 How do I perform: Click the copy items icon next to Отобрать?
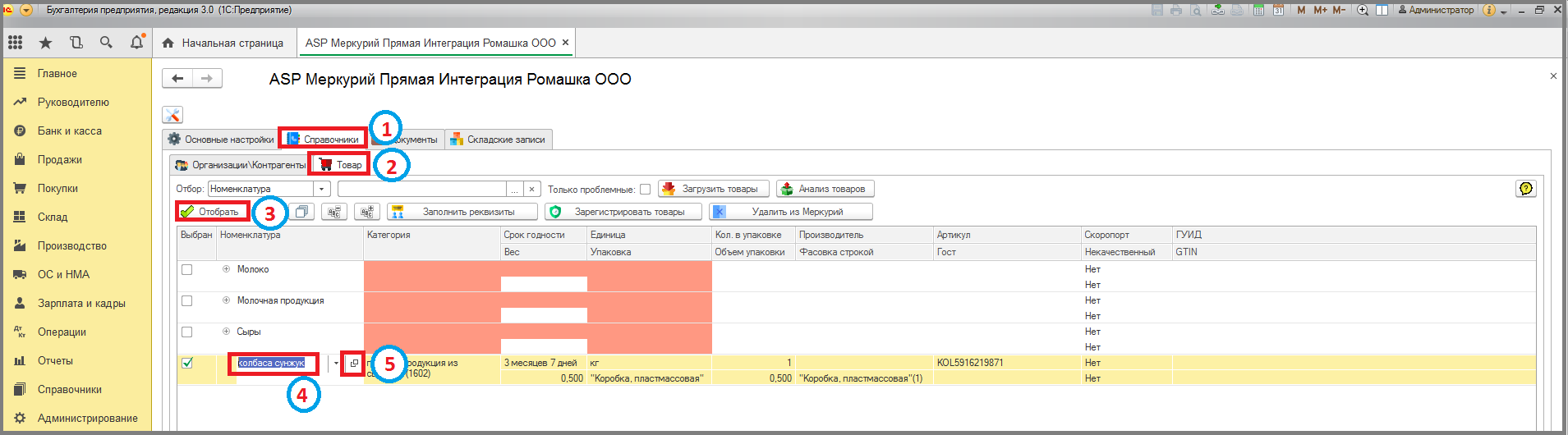coord(301,212)
